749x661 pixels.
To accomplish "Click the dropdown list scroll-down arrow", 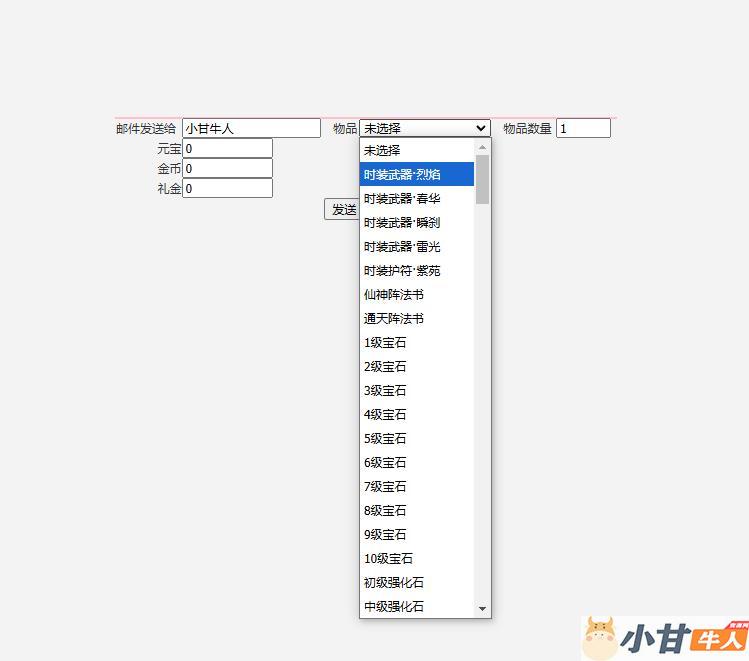I will click(x=482, y=608).
